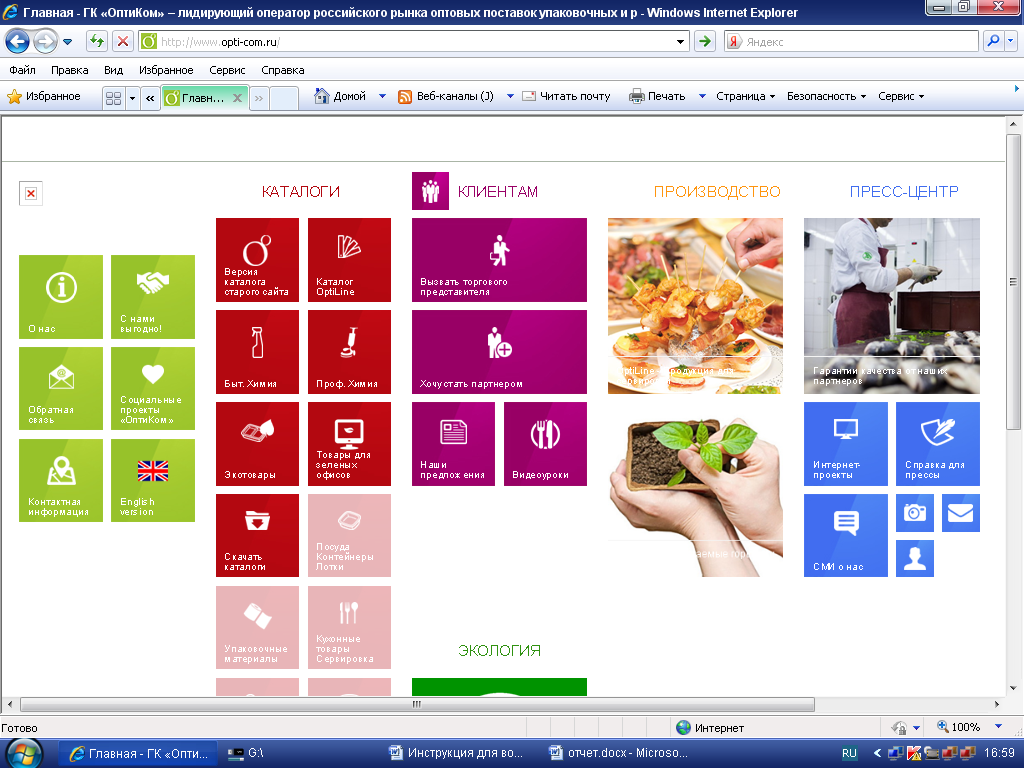Click the blue person profile tile
The height and width of the screenshot is (768, 1024).
[x=915, y=558]
